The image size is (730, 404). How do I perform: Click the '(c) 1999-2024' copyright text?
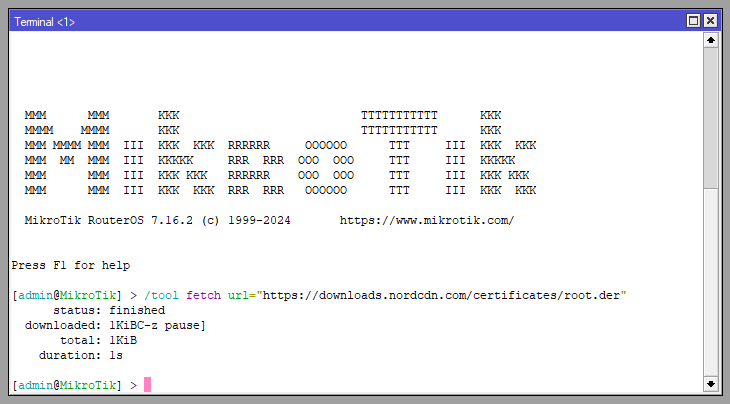[246, 220]
